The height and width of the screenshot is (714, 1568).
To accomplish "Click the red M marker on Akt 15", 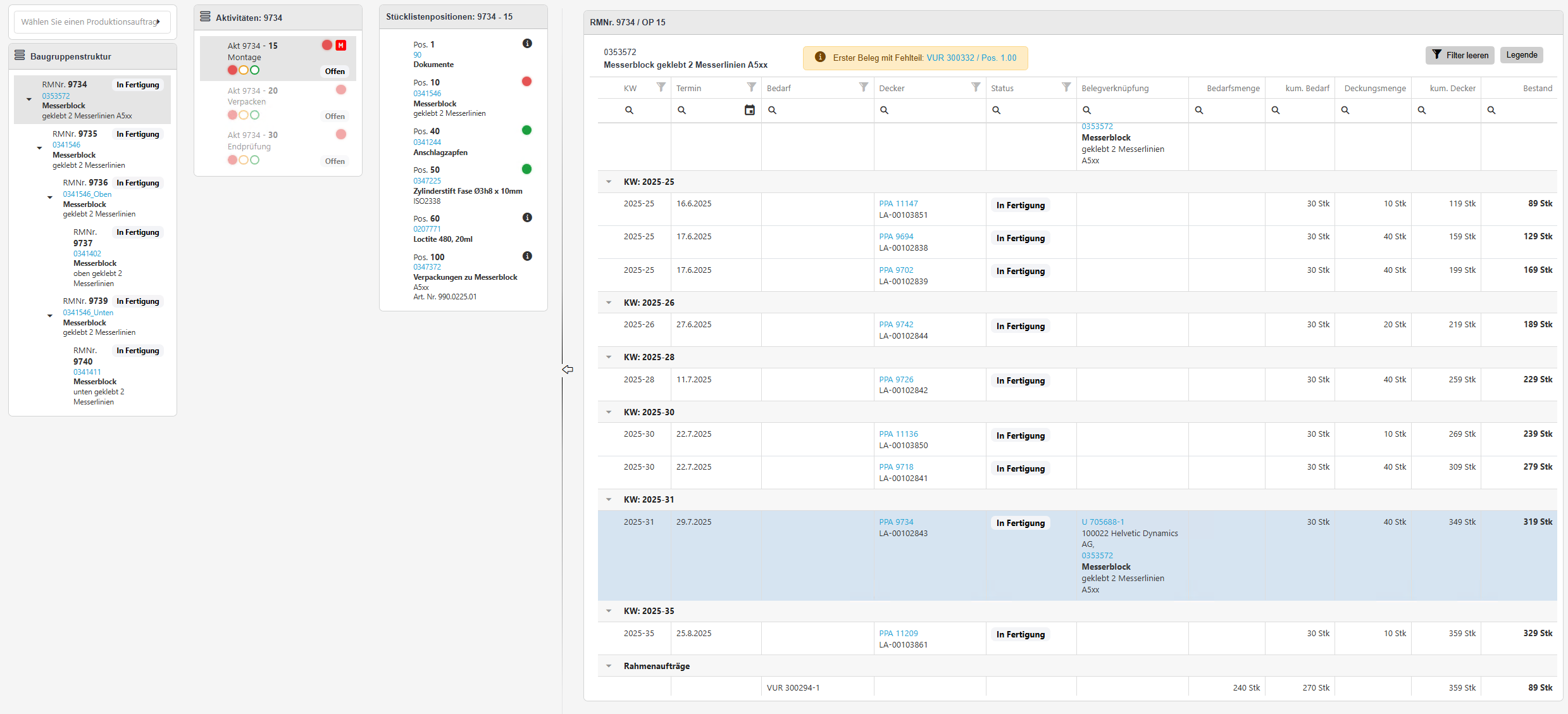I will (341, 46).
